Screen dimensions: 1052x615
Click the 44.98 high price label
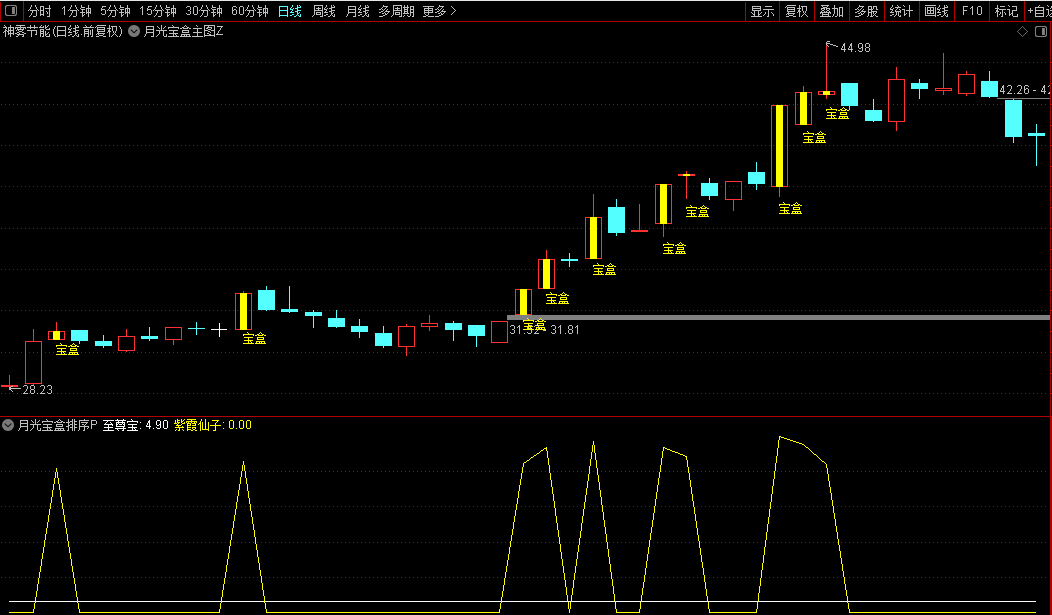(855, 48)
